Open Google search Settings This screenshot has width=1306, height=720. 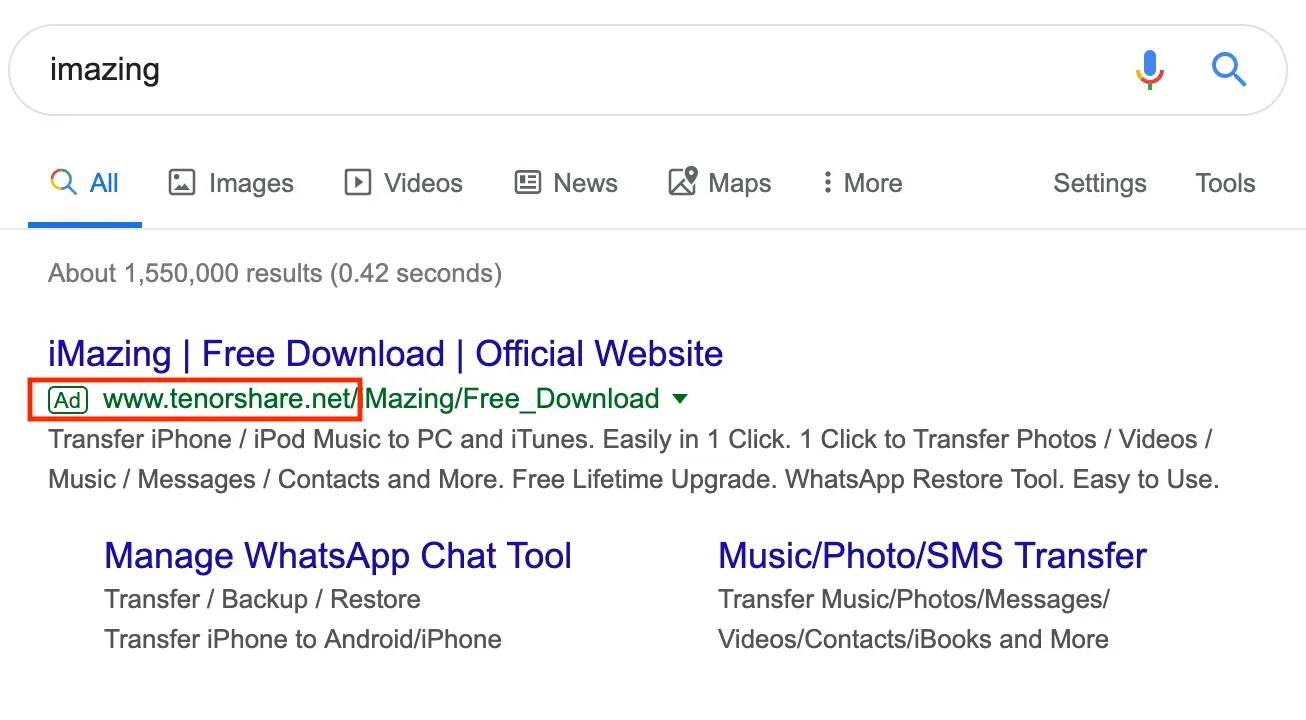point(1099,183)
